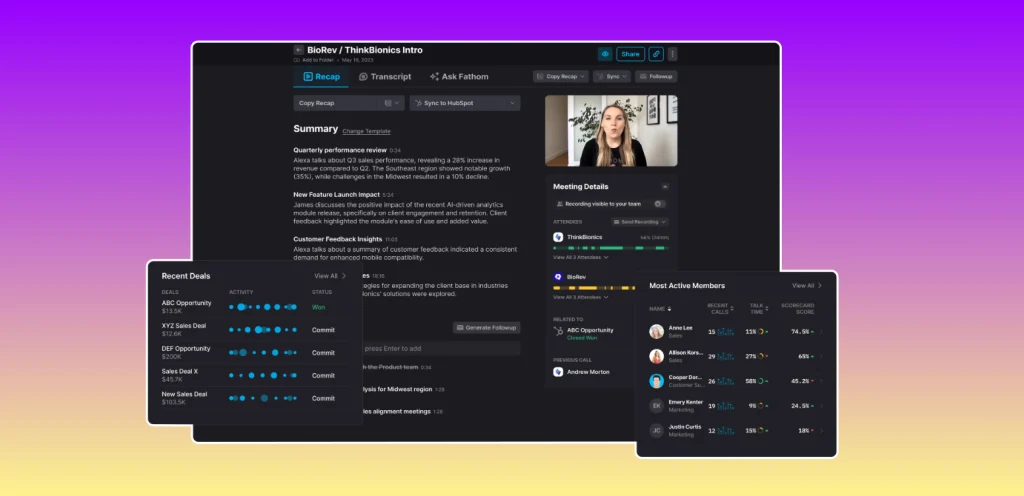Click the Change Template link
1024x496 pixels.
366,131
